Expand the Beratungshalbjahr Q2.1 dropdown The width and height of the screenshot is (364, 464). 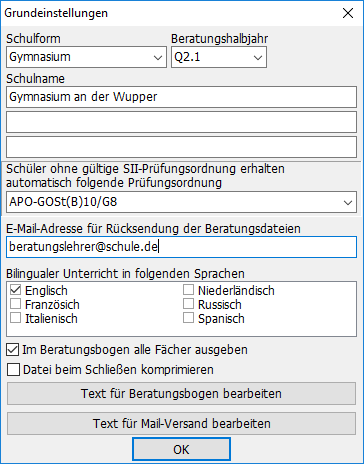pos(219,57)
